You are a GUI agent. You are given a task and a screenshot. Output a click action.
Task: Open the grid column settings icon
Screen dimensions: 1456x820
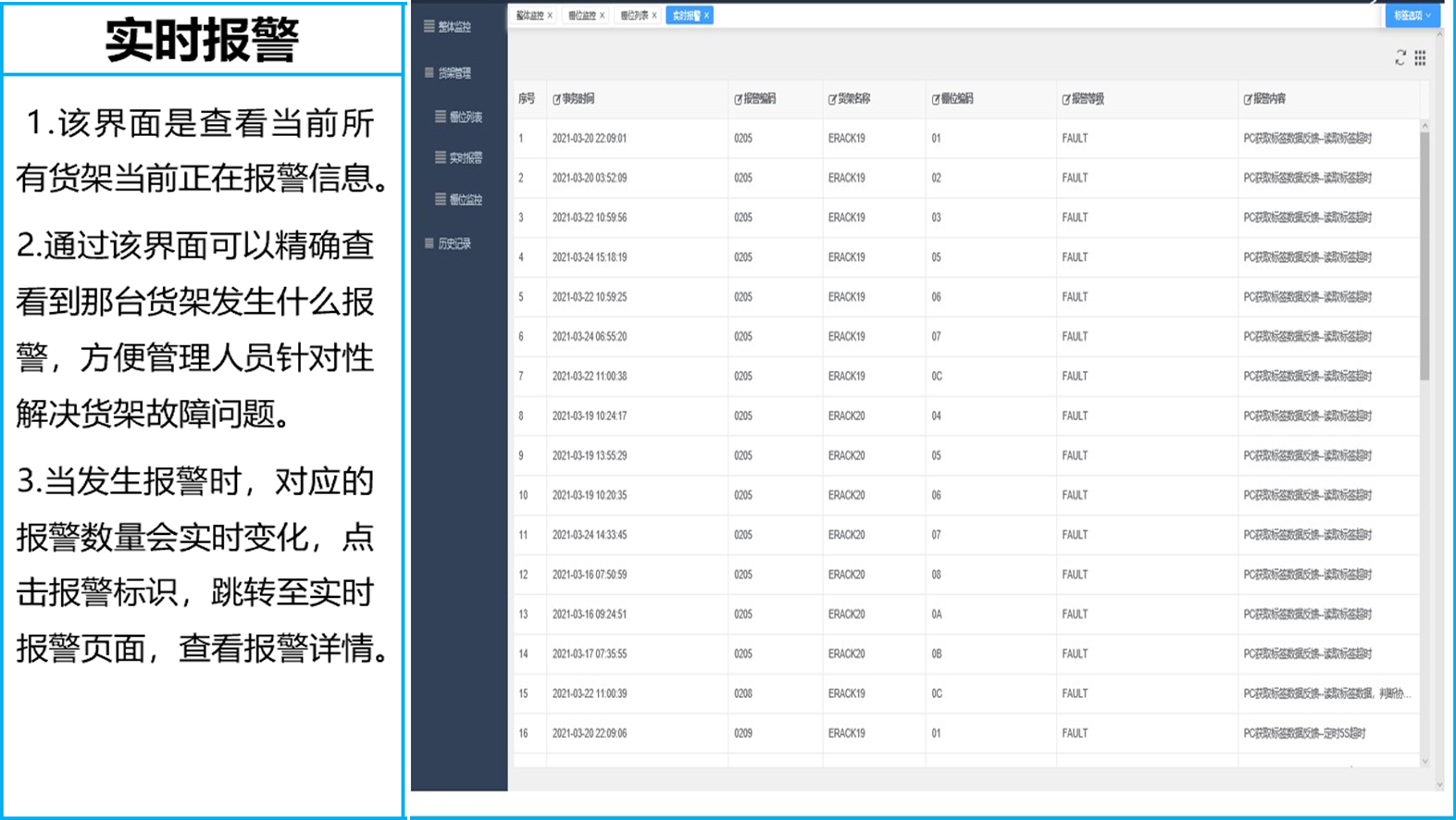pos(1420,57)
